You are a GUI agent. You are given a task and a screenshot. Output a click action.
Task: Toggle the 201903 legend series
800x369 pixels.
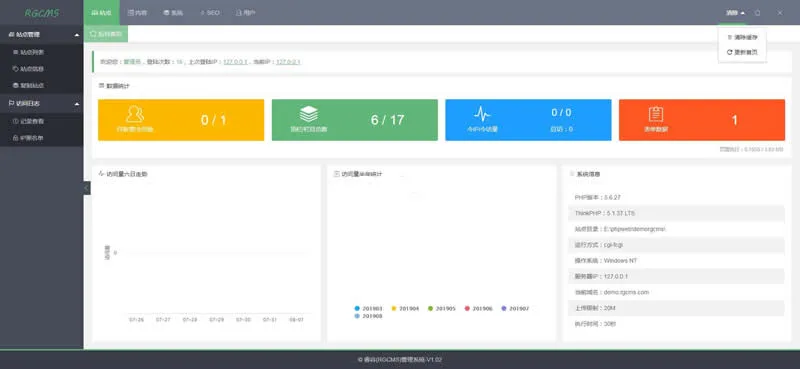[368, 309]
